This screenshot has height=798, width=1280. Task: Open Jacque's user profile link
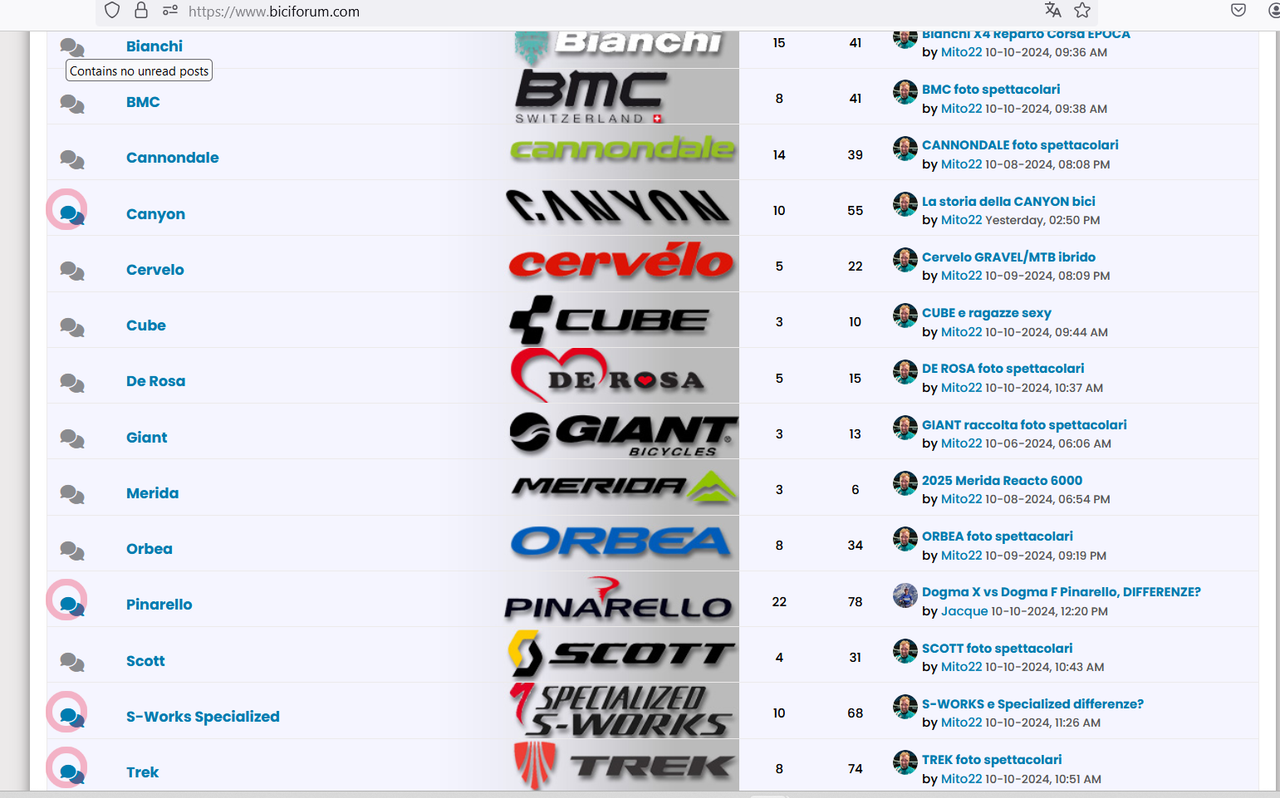tap(964, 611)
